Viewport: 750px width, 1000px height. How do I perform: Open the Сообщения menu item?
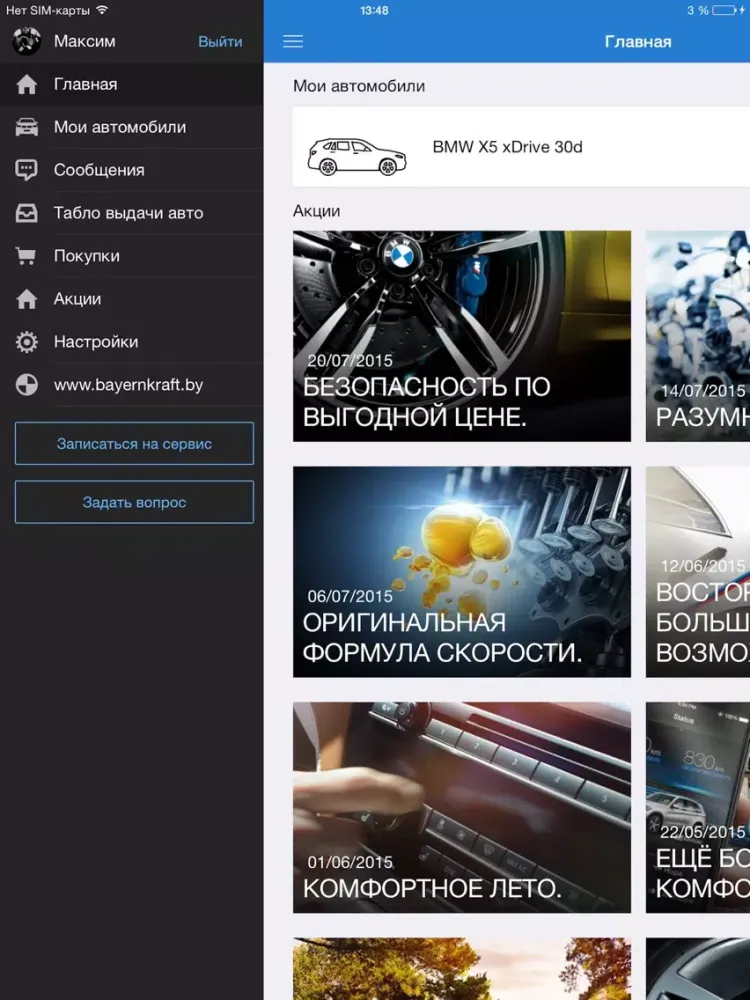tap(99, 170)
